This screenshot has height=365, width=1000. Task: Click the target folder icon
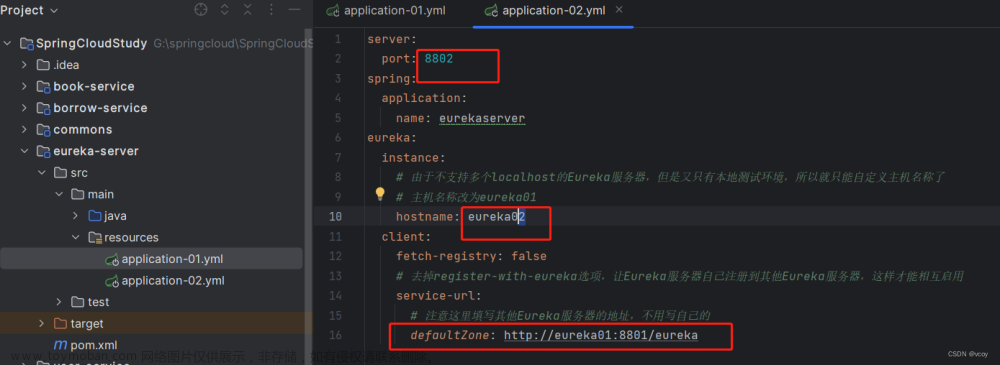60,324
